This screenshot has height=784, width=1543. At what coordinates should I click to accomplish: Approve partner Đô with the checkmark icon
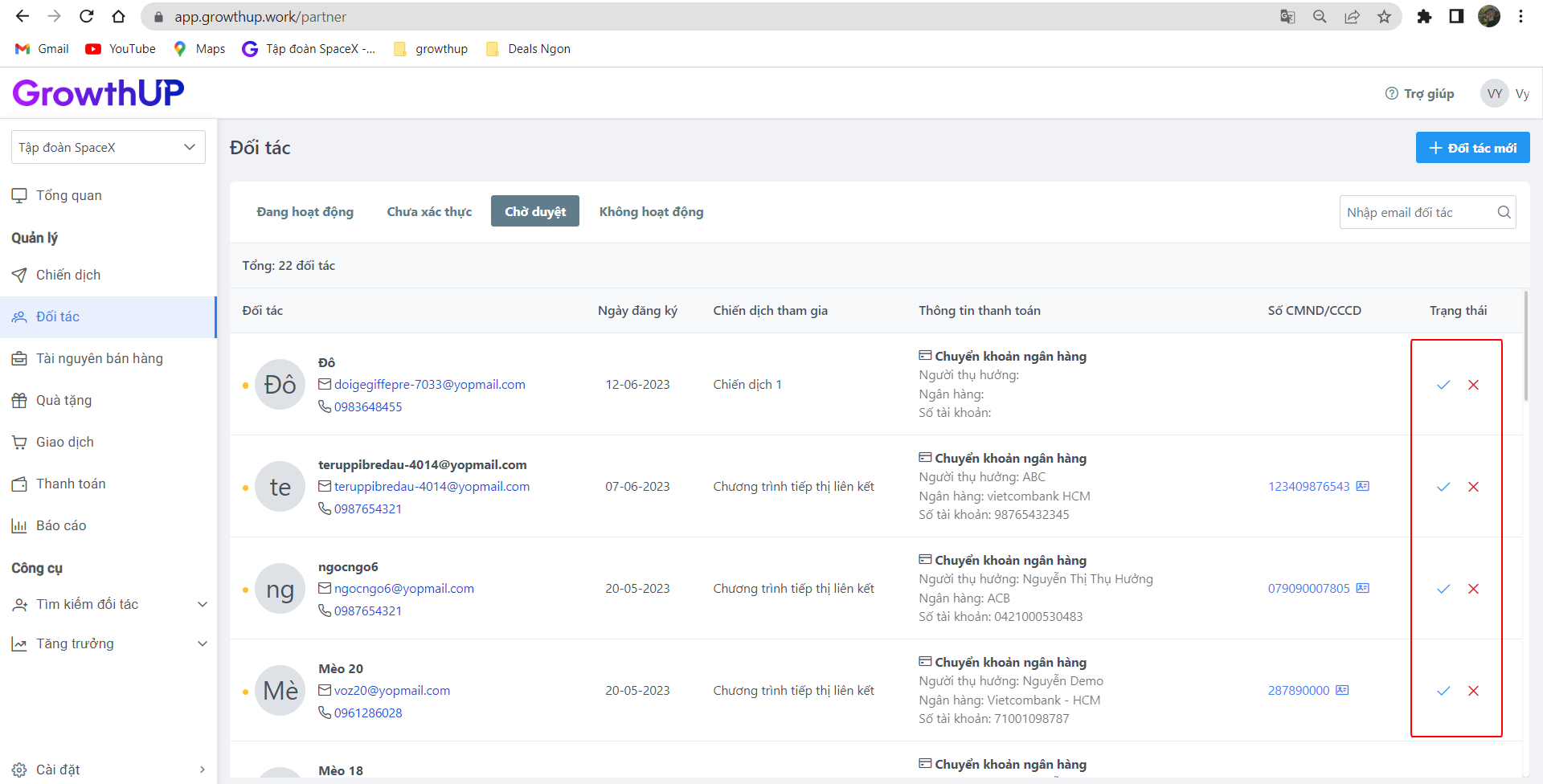[1443, 385]
